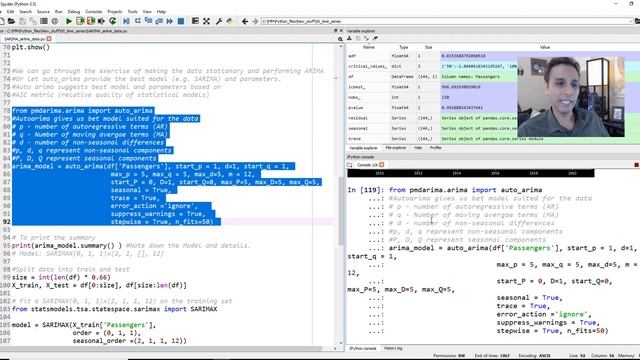Open the View menu
This screenshot has width=640, height=360.
[x=147, y=12]
